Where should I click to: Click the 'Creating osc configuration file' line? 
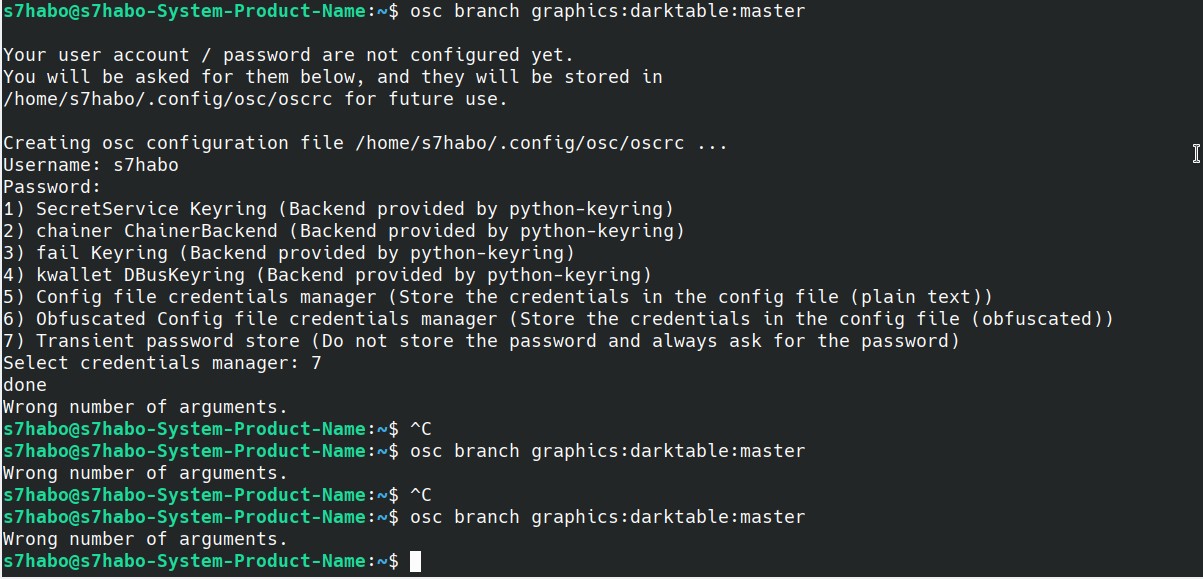365,143
